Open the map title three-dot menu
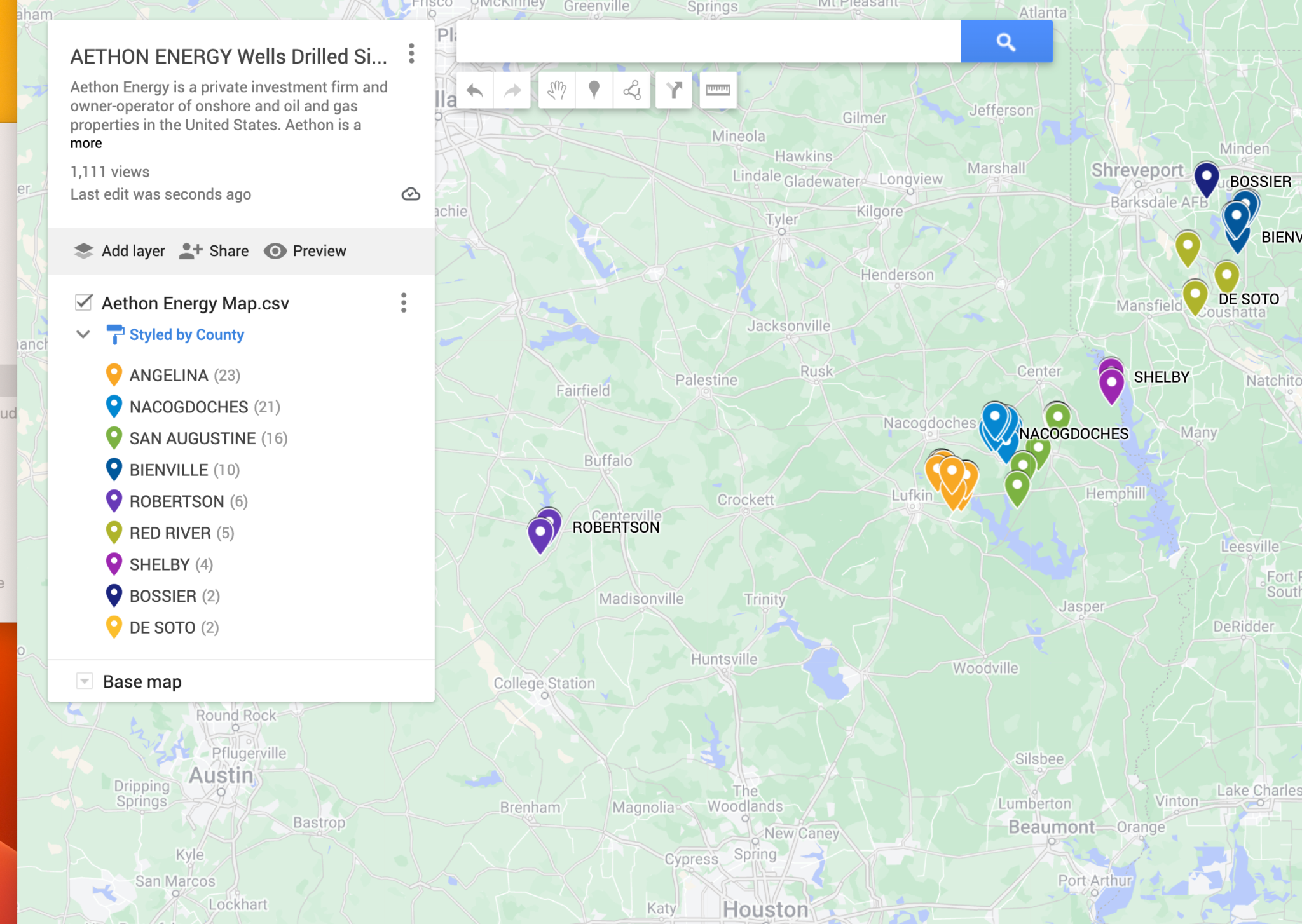The height and width of the screenshot is (924, 1302). (411, 54)
